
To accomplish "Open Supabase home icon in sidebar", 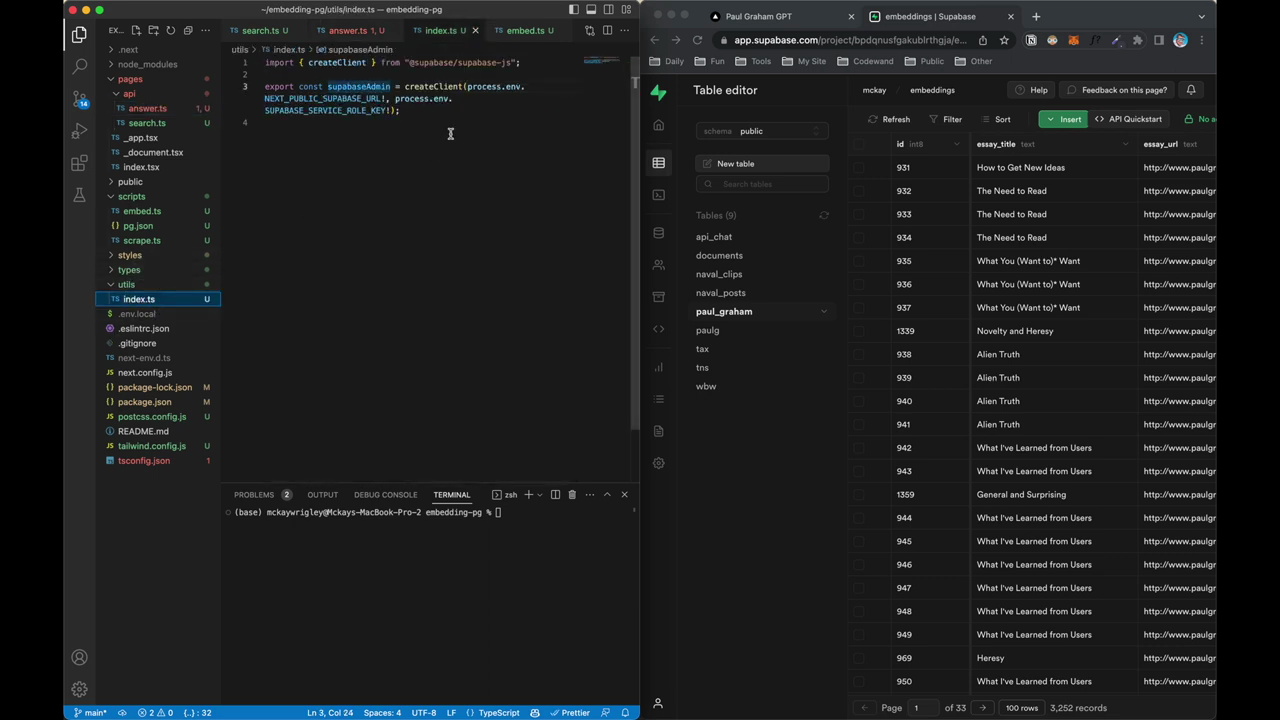I will pyautogui.click(x=658, y=125).
